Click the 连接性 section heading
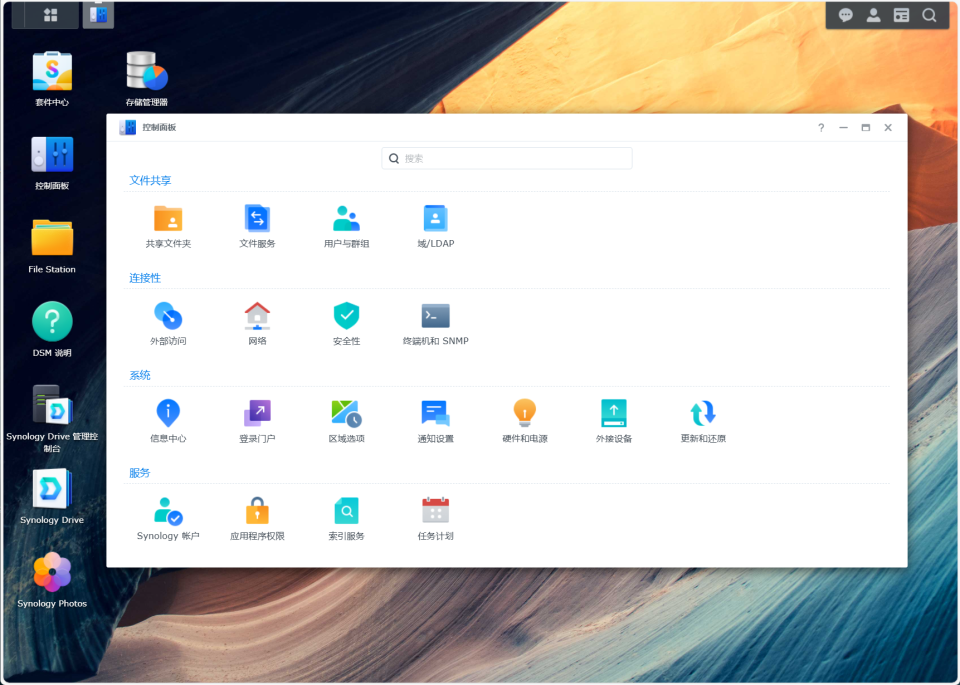Viewport: 960px width, 685px height. click(x=145, y=278)
